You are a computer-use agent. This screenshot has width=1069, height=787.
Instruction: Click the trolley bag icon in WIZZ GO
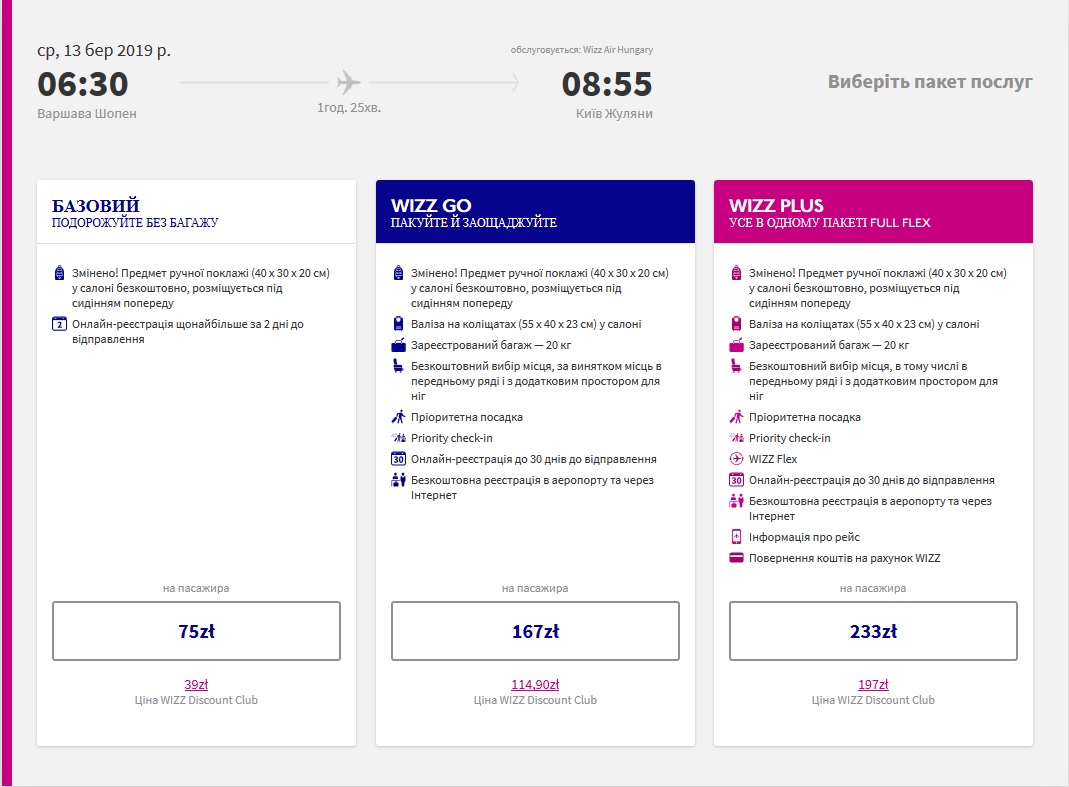coord(398,324)
